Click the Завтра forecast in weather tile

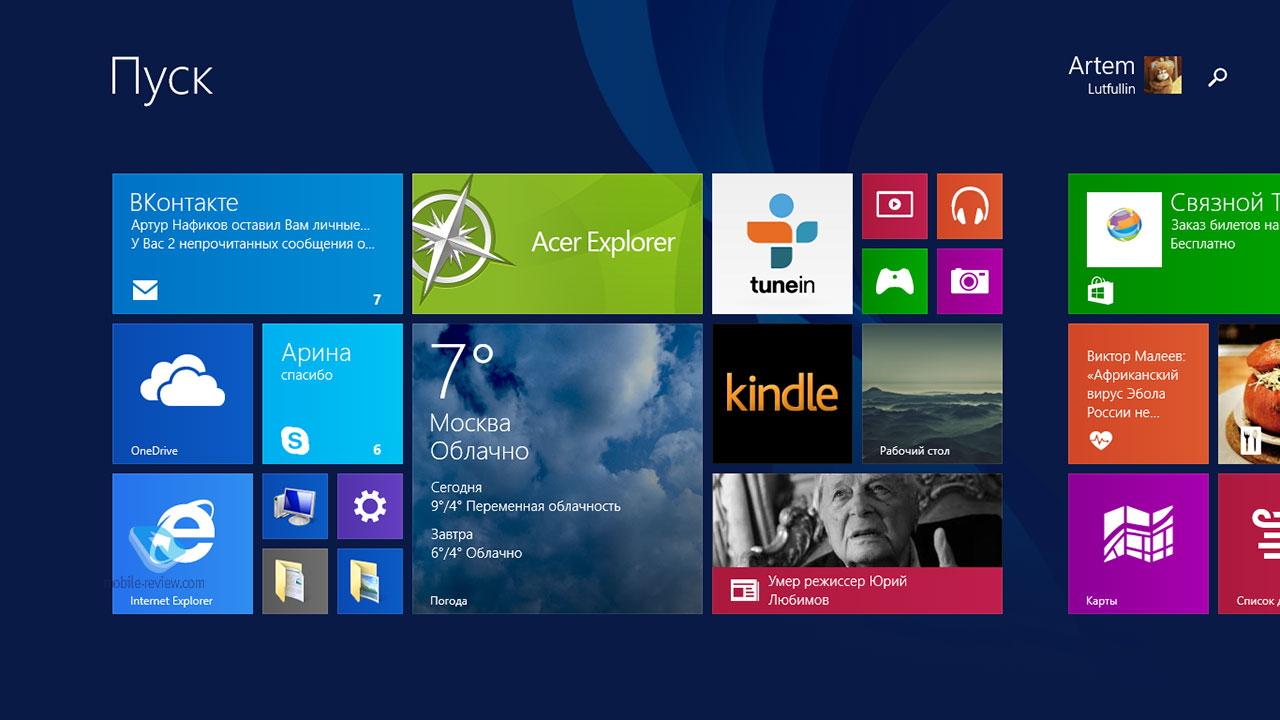click(x=476, y=543)
